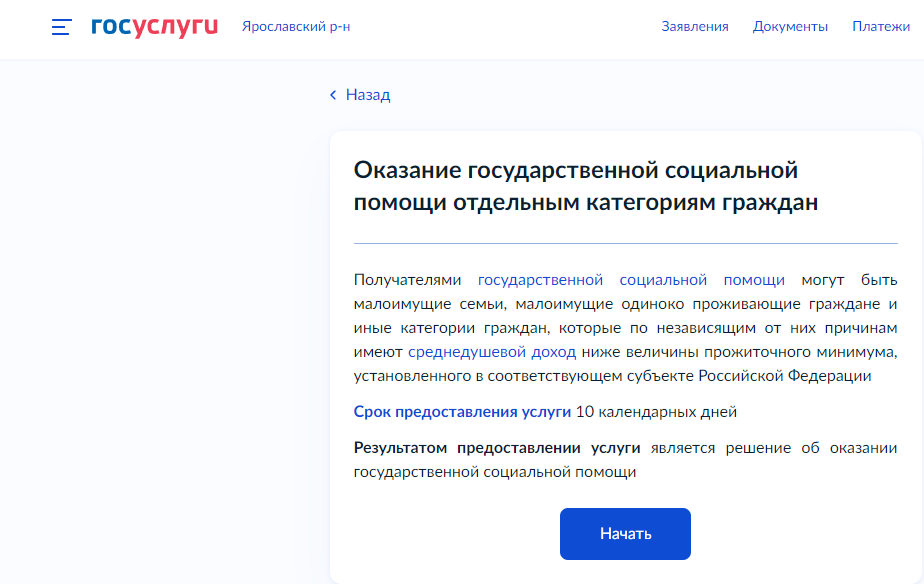Open the Платежи section

click(x=881, y=27)
